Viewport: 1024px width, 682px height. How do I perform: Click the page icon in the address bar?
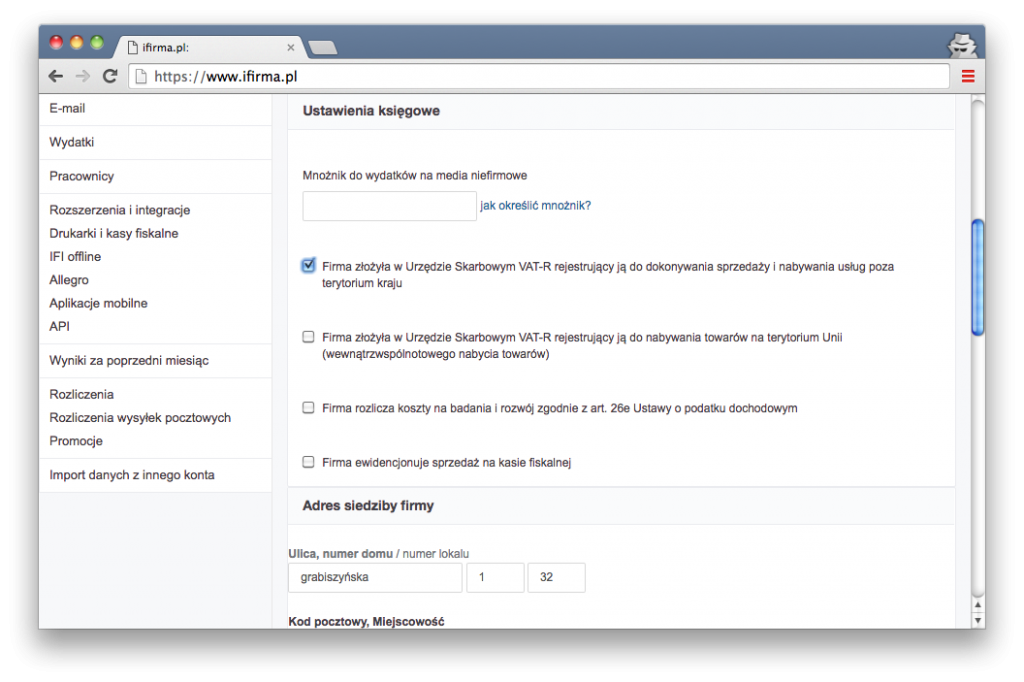[x=140, y=76]
